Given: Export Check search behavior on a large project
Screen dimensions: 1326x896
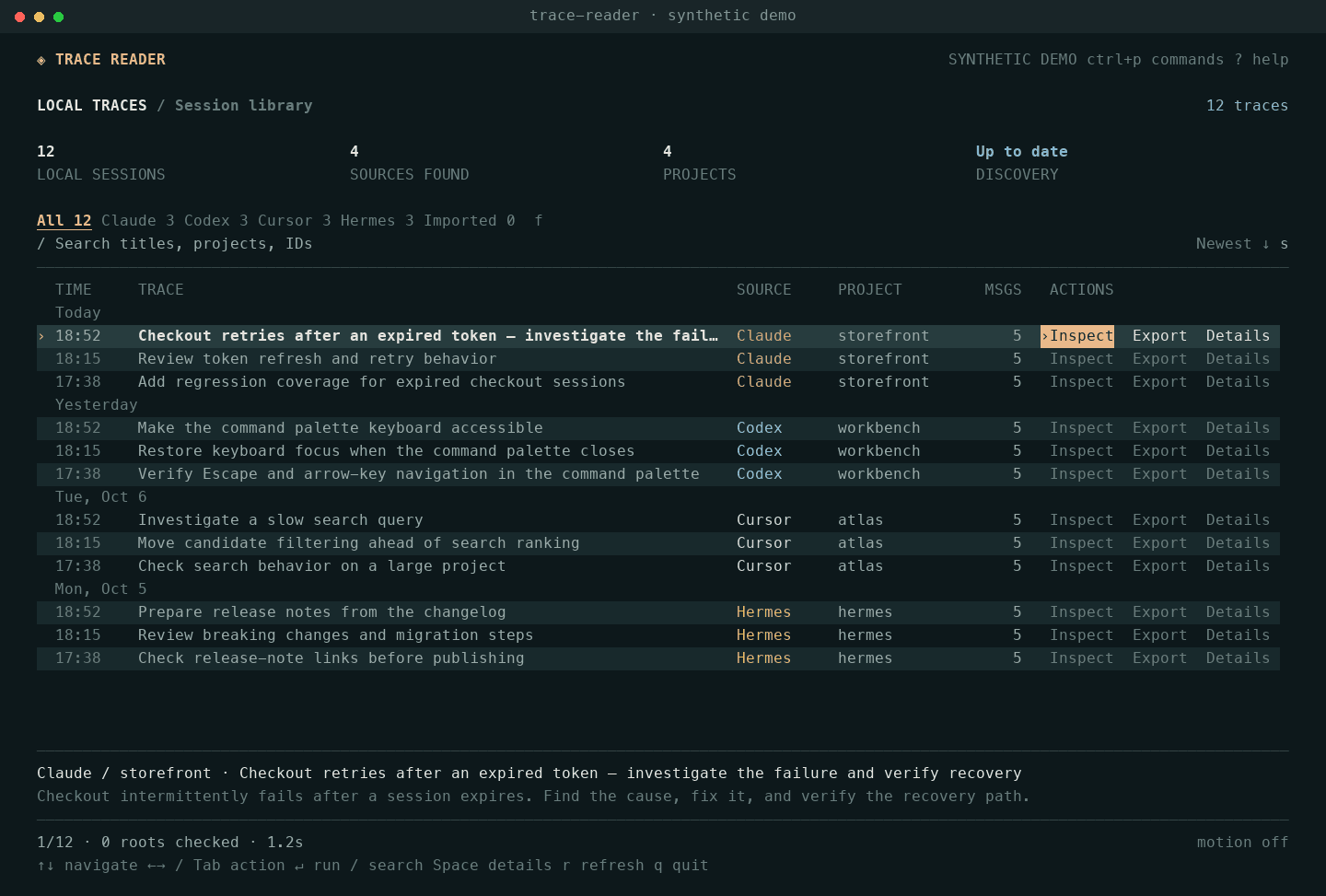Looking at the screenshot, I should [1160, 566].
